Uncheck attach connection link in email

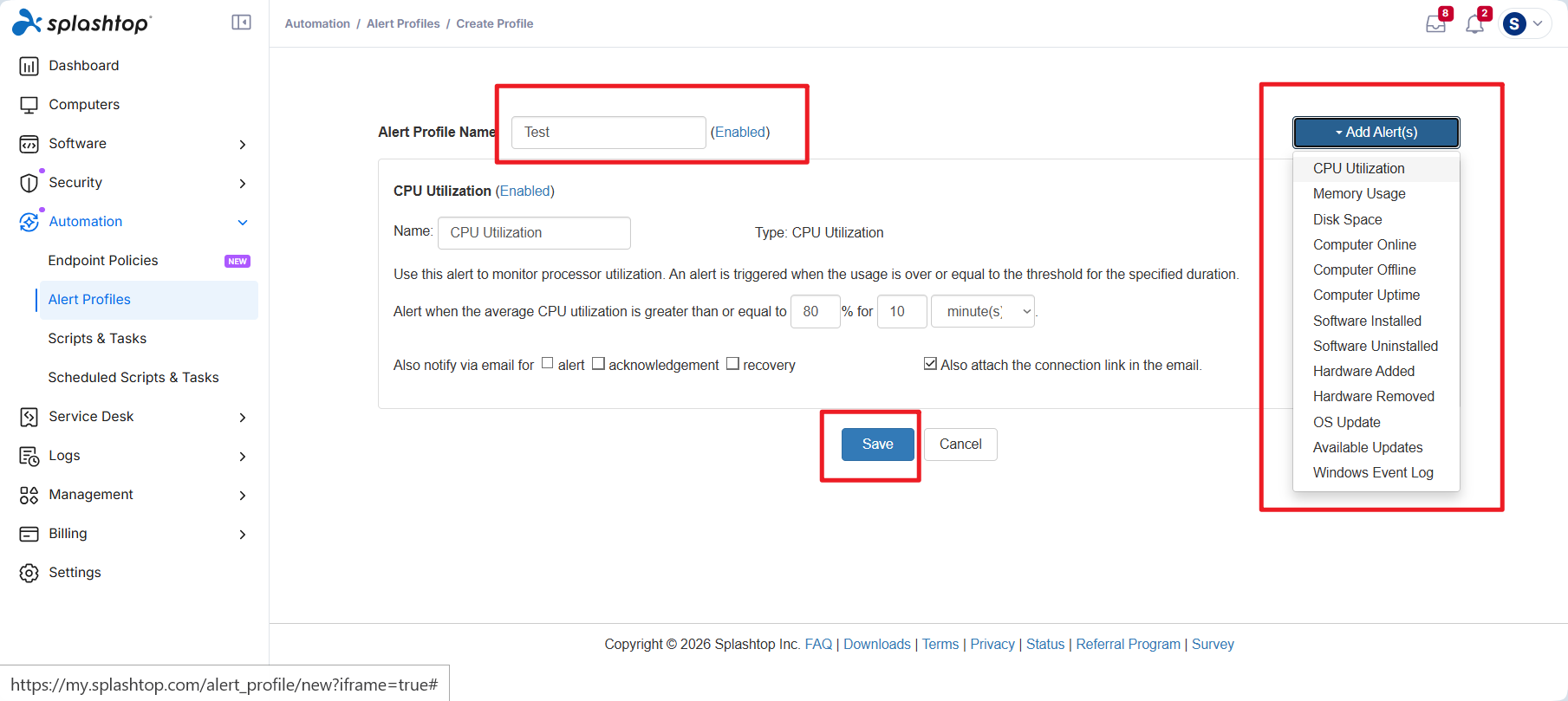pyautogui.click(x=930, y=363)
